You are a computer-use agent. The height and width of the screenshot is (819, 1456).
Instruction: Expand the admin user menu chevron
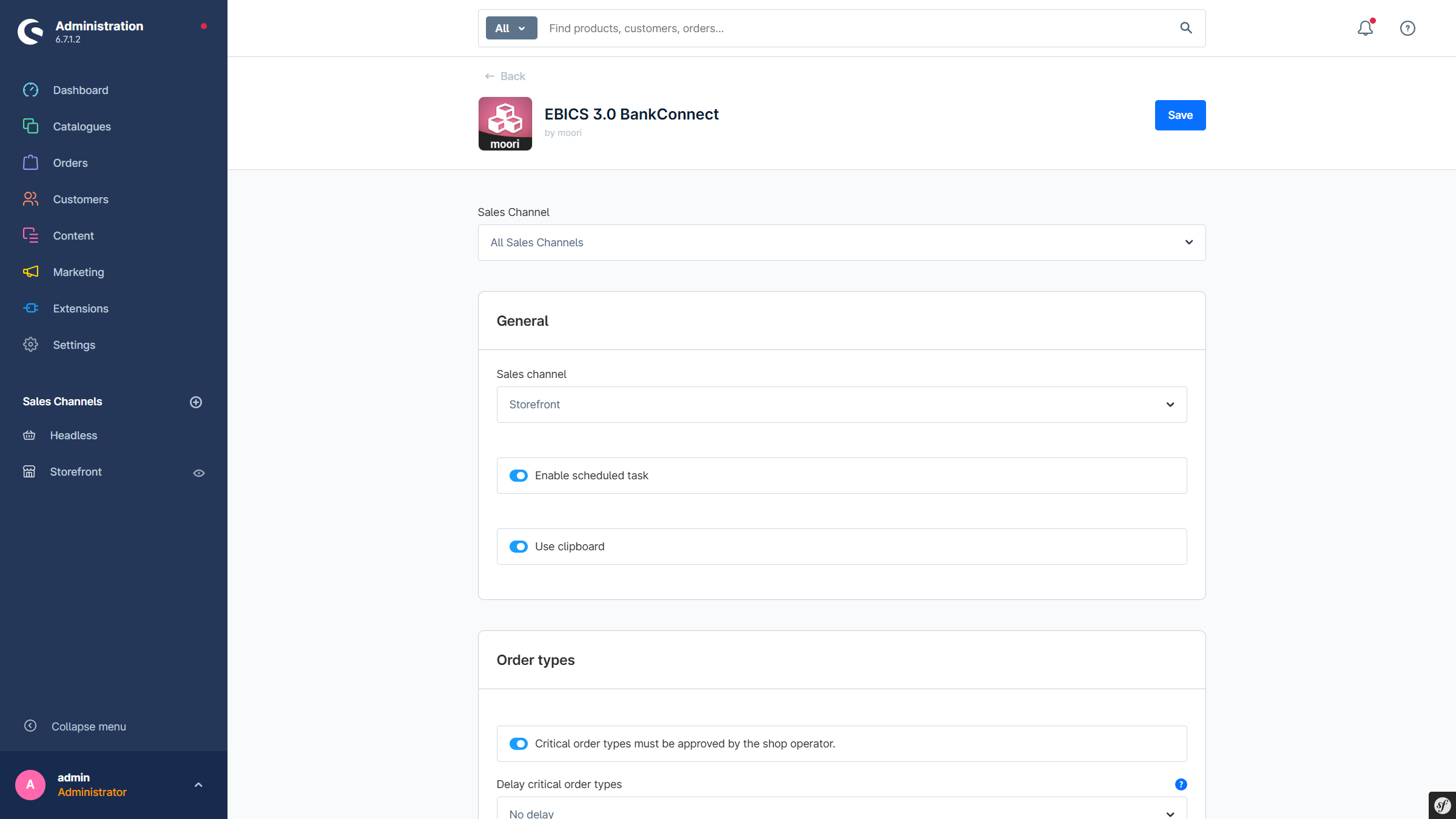coord(198,785)
